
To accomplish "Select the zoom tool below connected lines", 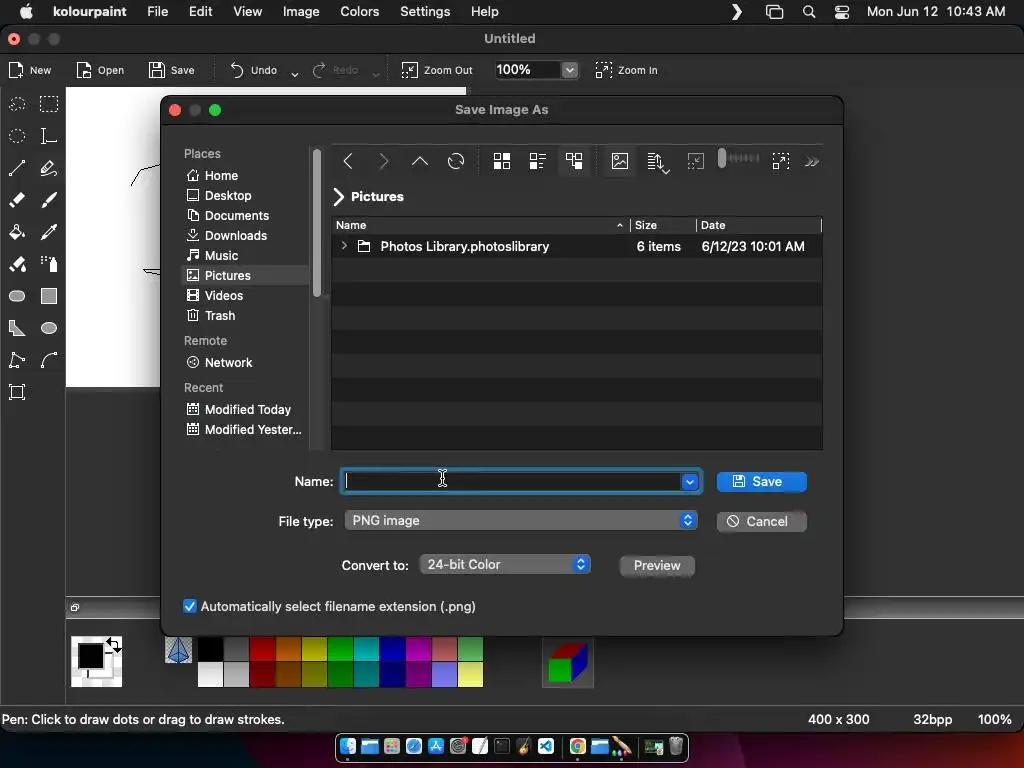I will (x=17, y=392).
